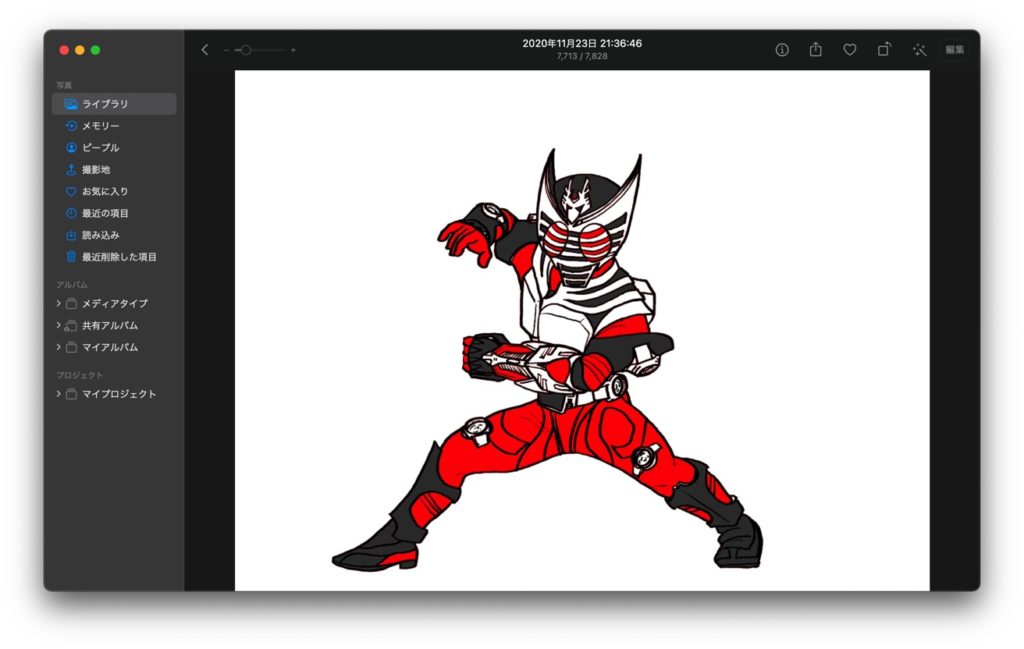Zoom in with the plus icon

coord(293,50)
